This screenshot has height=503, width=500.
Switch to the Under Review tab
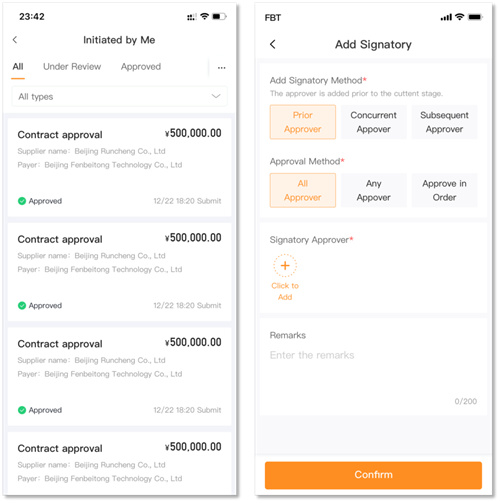click(72, 67)
